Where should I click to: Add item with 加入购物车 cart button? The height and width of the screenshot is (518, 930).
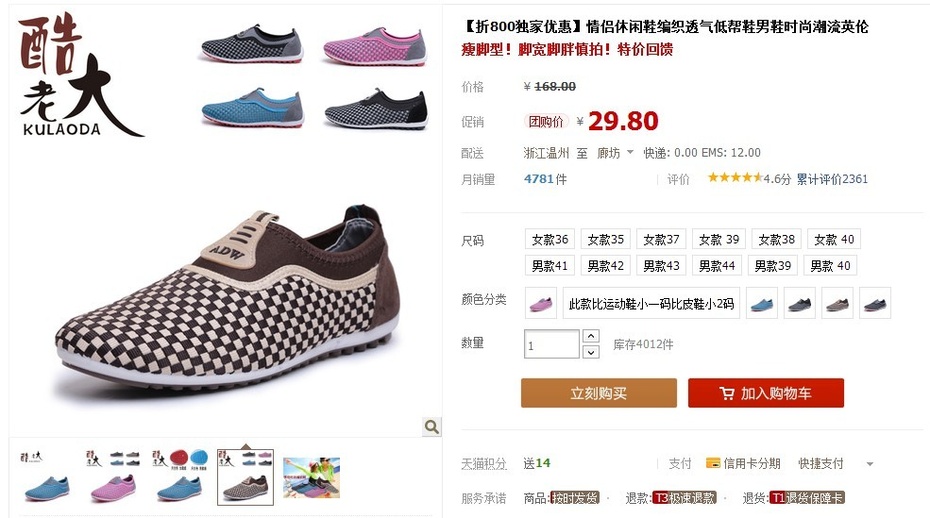click(766, 393)
